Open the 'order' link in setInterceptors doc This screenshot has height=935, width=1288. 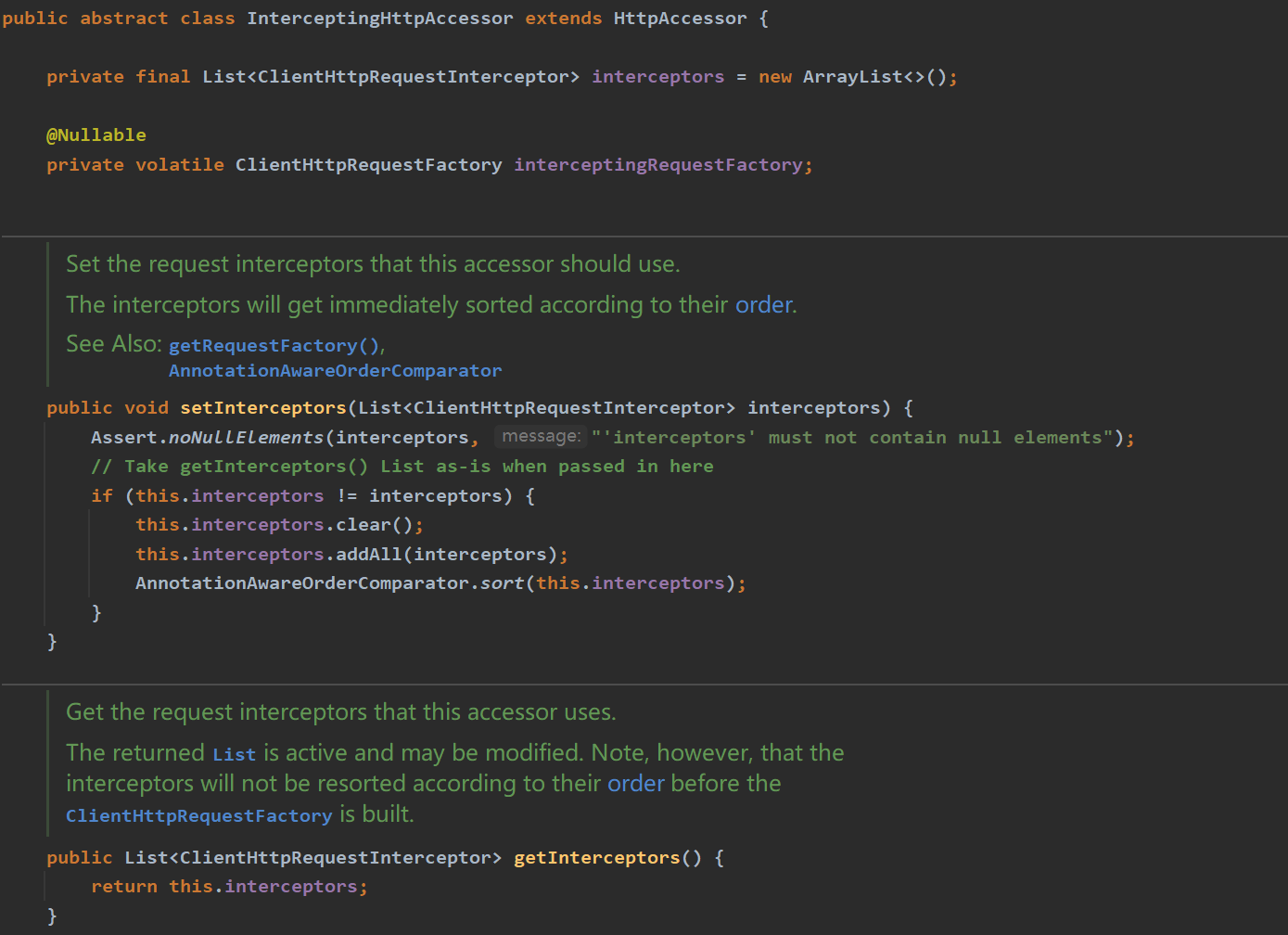(765, 305)
